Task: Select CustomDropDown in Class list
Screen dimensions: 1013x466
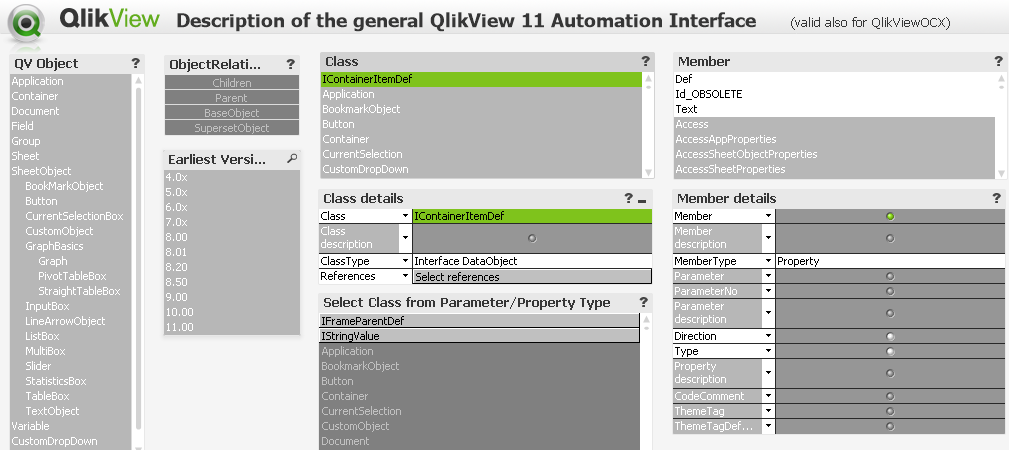Action: click(481, 169)
